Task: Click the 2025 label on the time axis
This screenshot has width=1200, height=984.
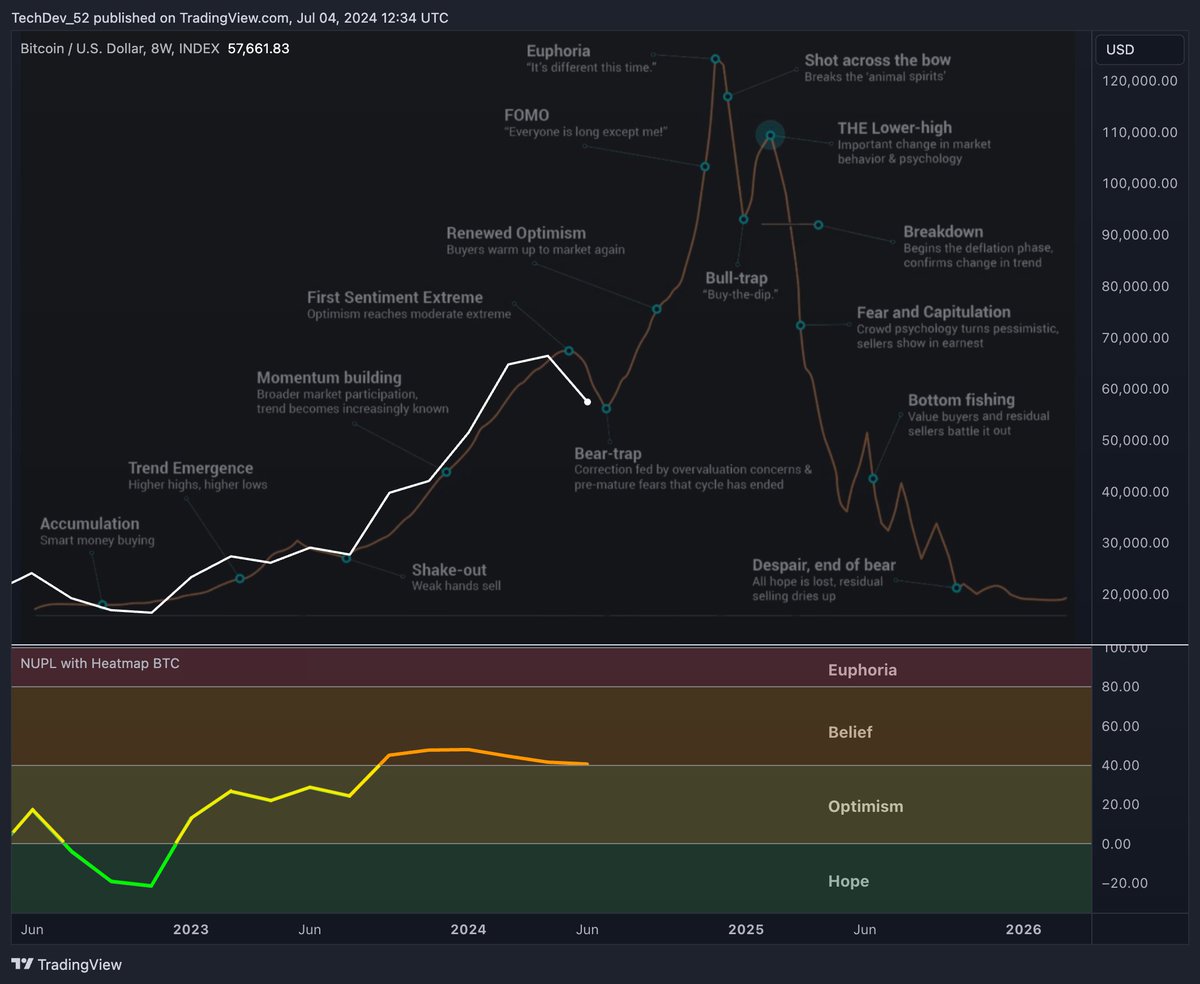Action: 746,929
